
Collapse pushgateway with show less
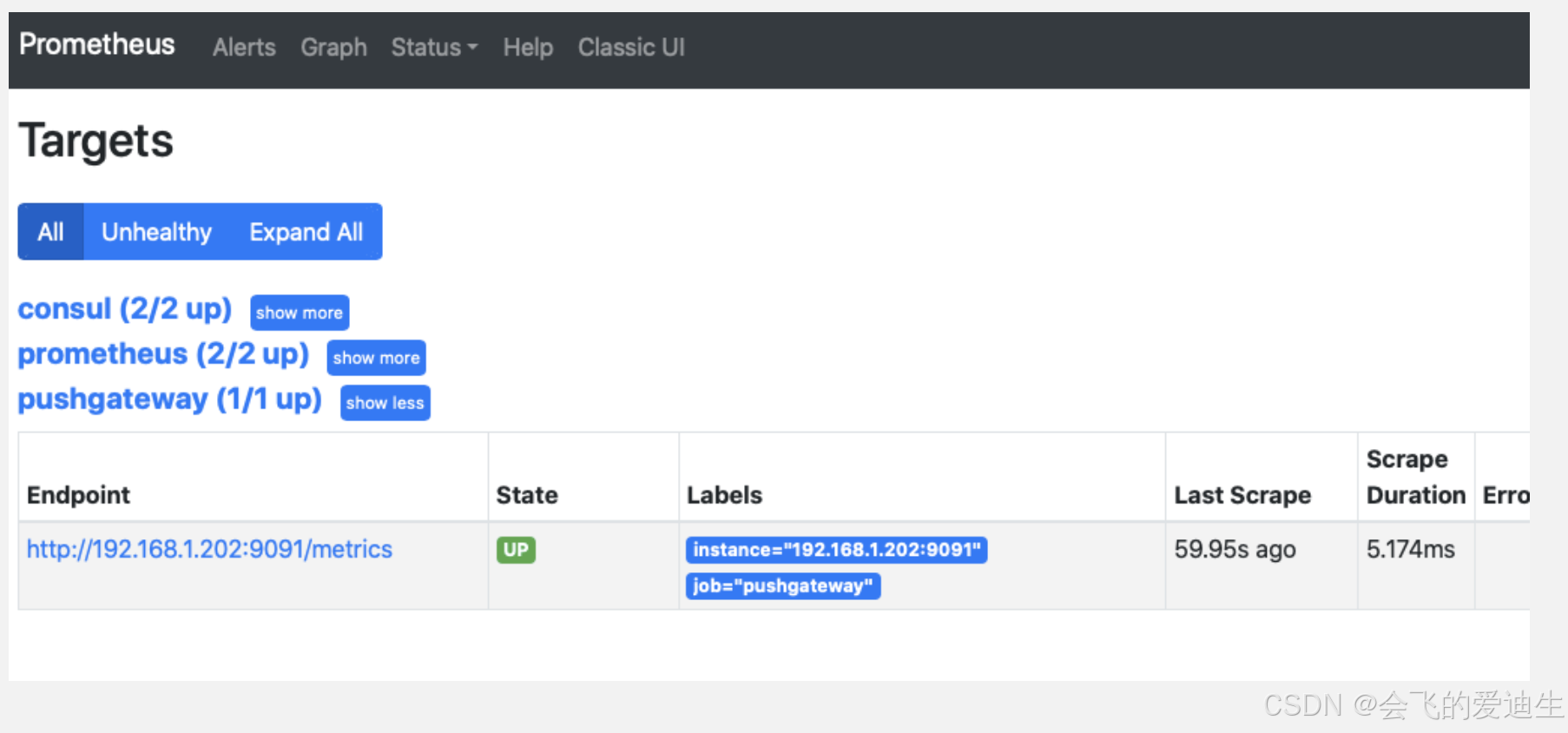pos(385,403)
